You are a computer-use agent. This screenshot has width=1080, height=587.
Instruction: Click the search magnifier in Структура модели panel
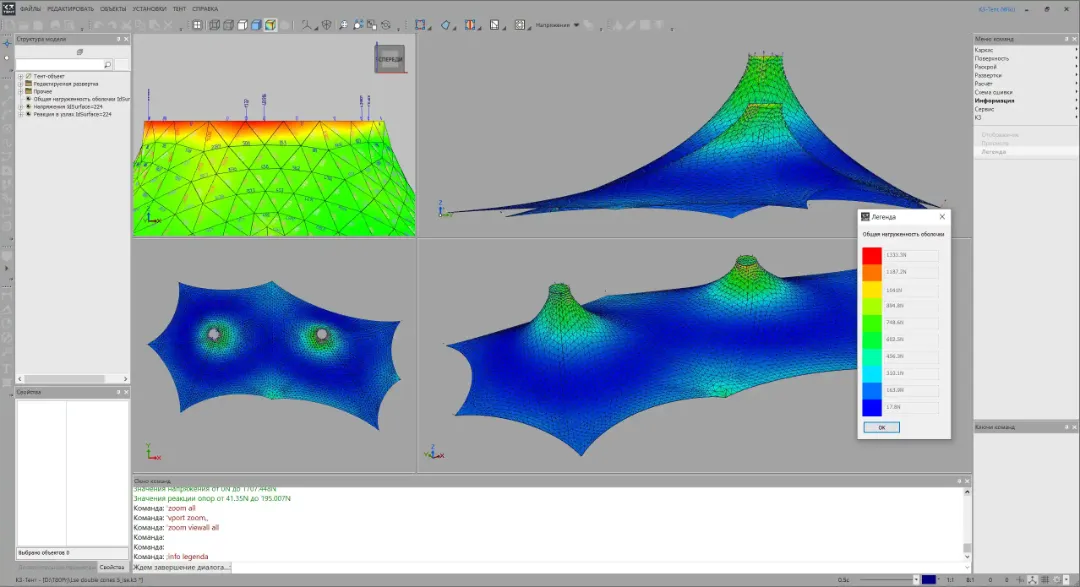pos(108,64)
